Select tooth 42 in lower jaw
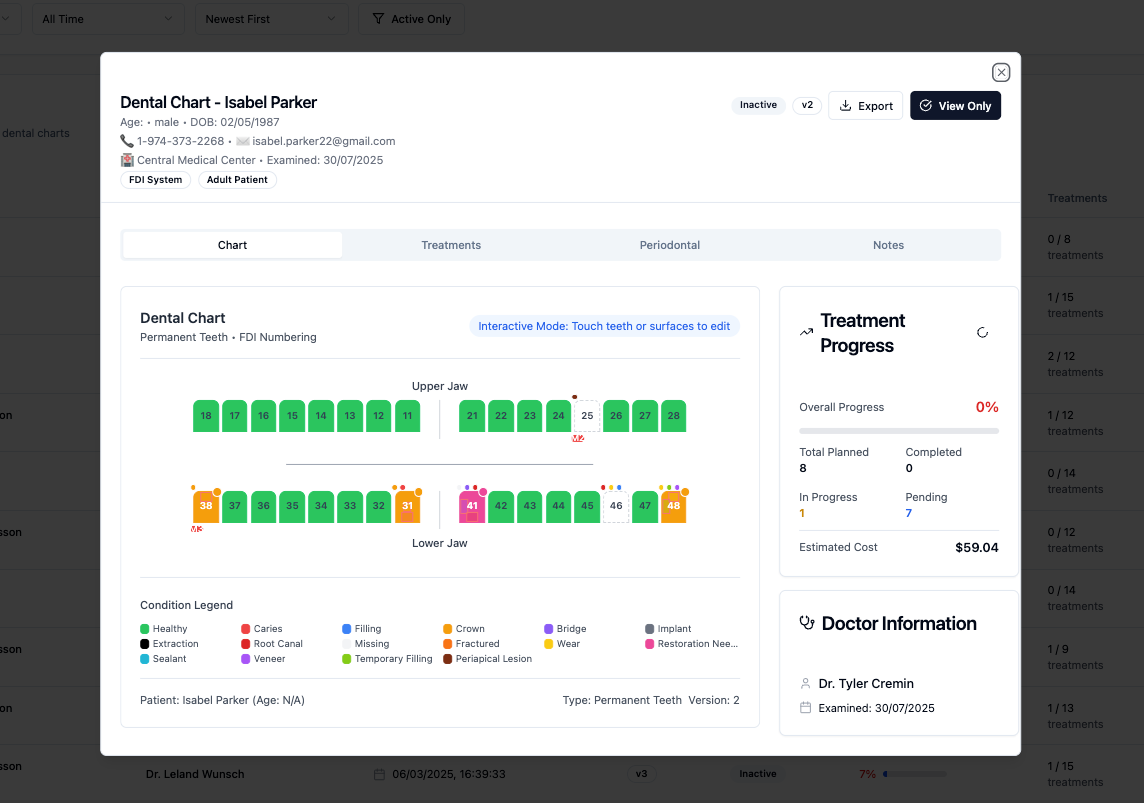The image size is (1144, 803). click(500, 506)
